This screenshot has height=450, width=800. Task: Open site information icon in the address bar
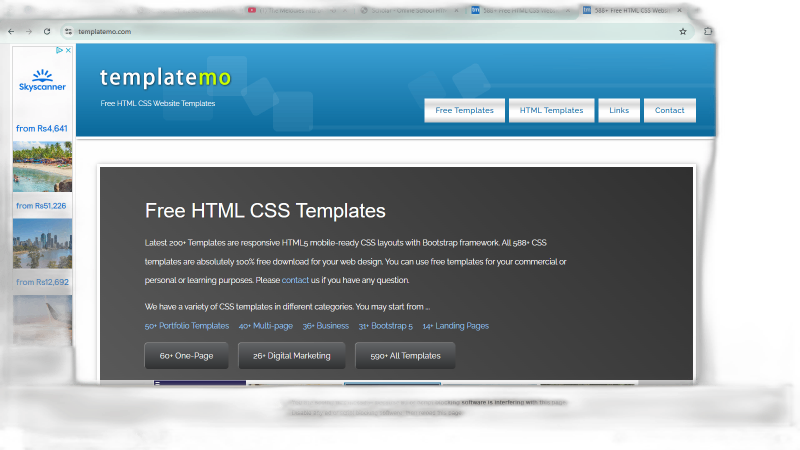[x=68, y=31]
